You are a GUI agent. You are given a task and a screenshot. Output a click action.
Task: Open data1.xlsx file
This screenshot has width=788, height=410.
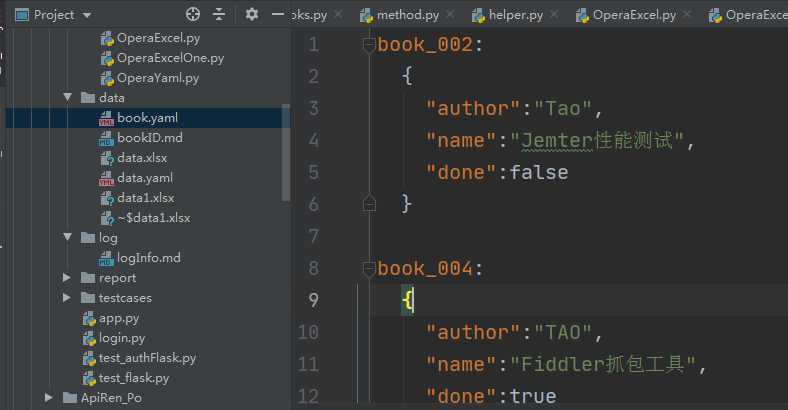[145, 198]
